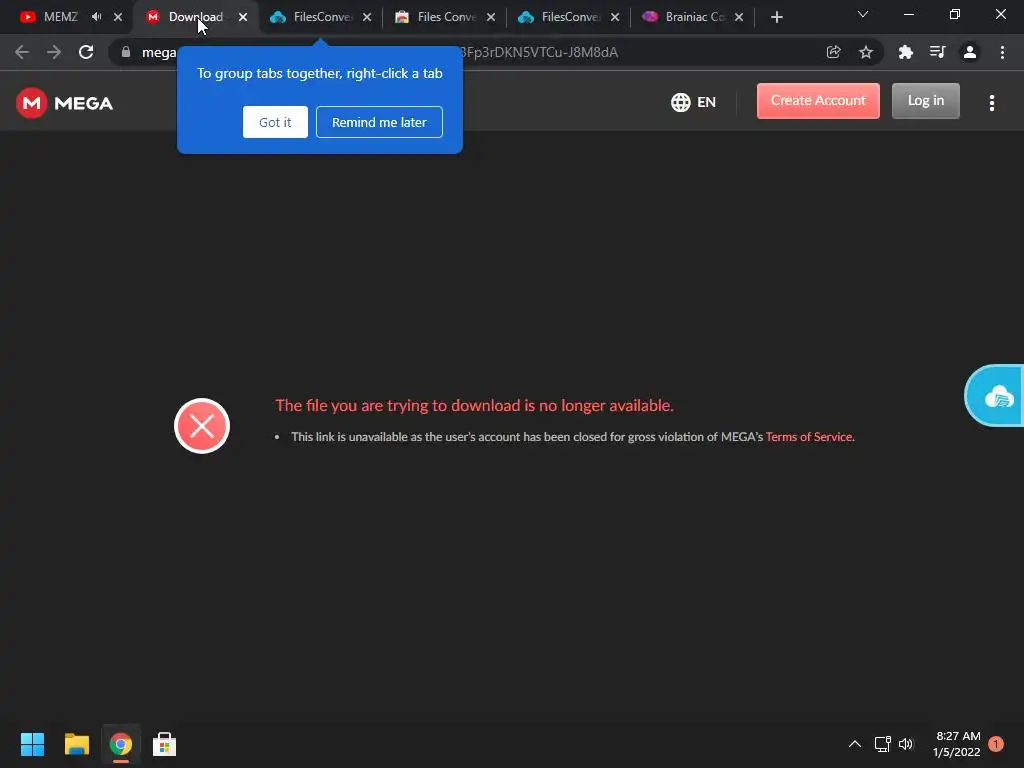Viewport: 1024px width, 768px height.
Task: Open the Extensions puzzle icon
Action: (905, 52)
